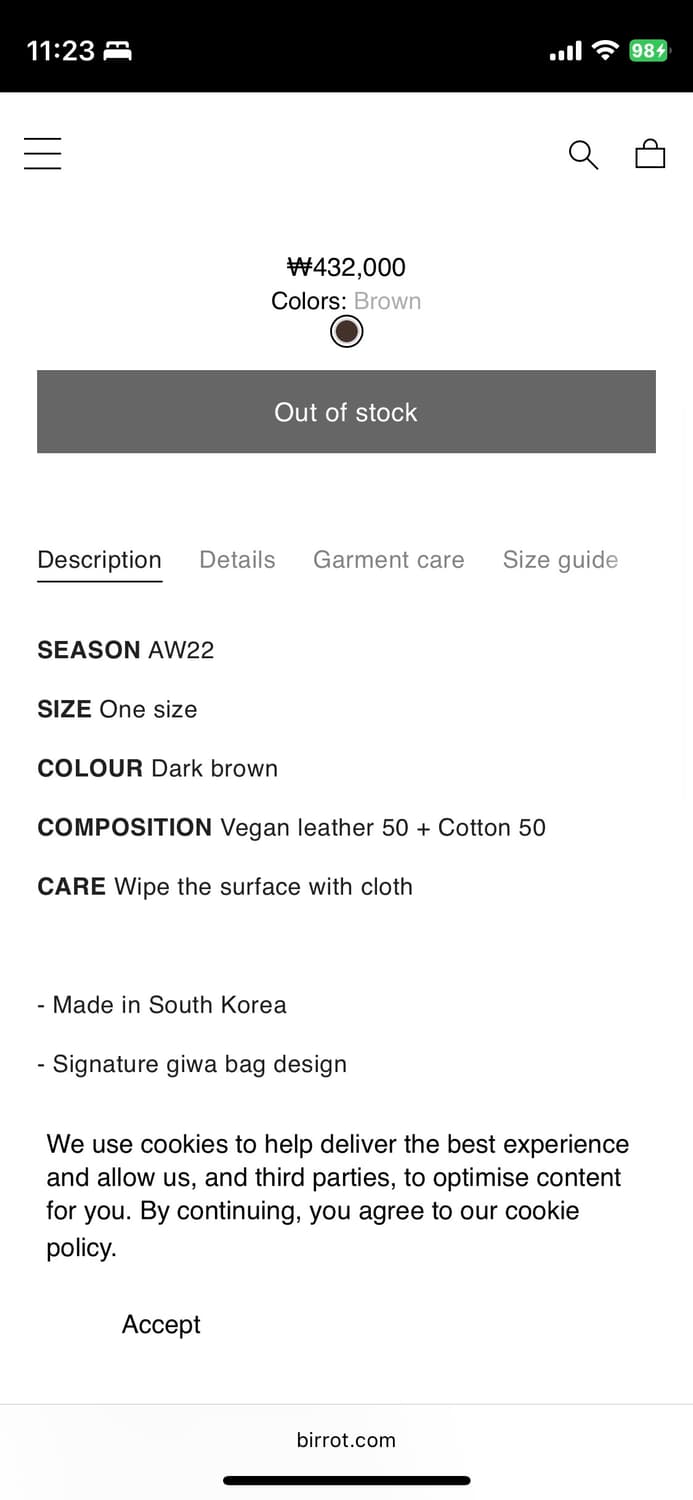Screen dimensions: 693x1500
Task: Tap the bed sleep focus icon
Action: [118, 51]
